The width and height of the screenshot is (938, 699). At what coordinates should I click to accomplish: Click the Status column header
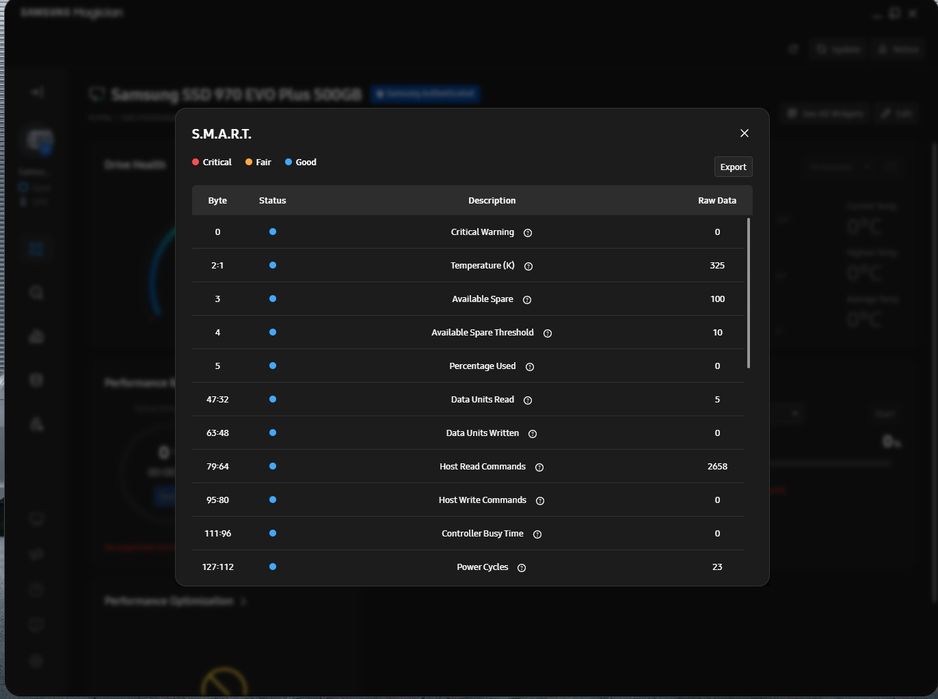pyautogui.click(x=272, y=200)
